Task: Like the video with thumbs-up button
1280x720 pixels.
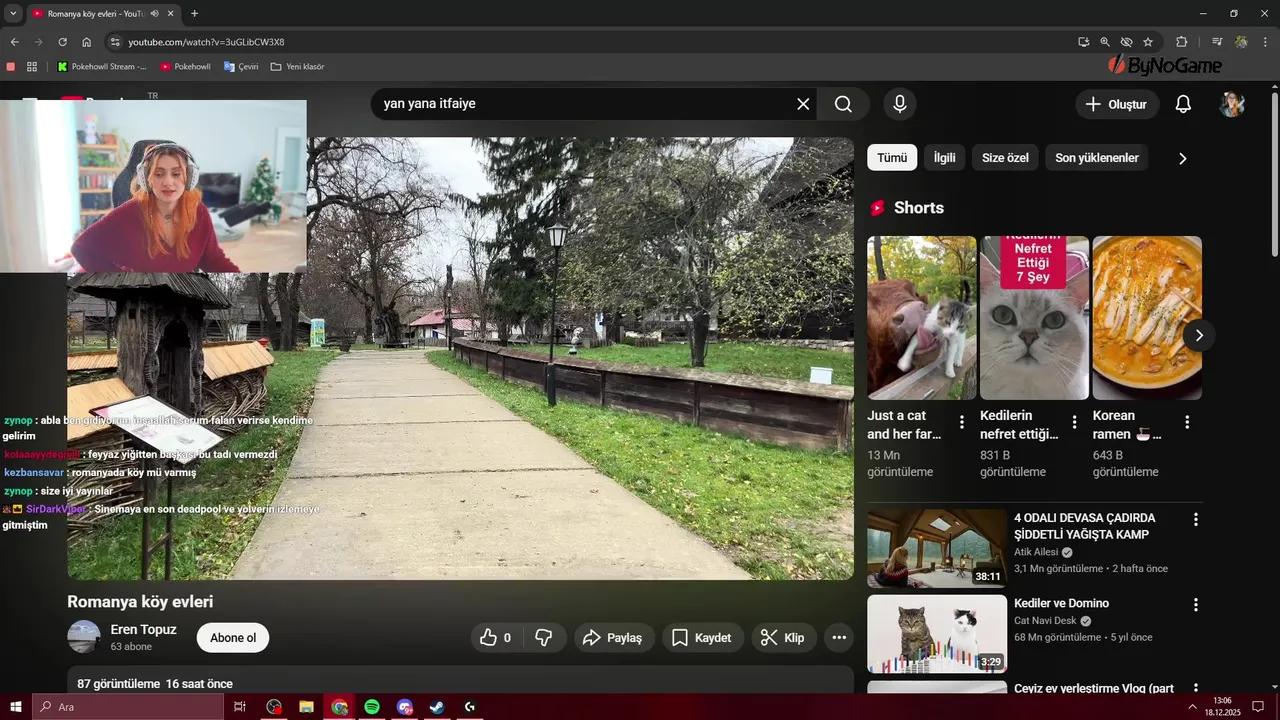Action: 497,638
